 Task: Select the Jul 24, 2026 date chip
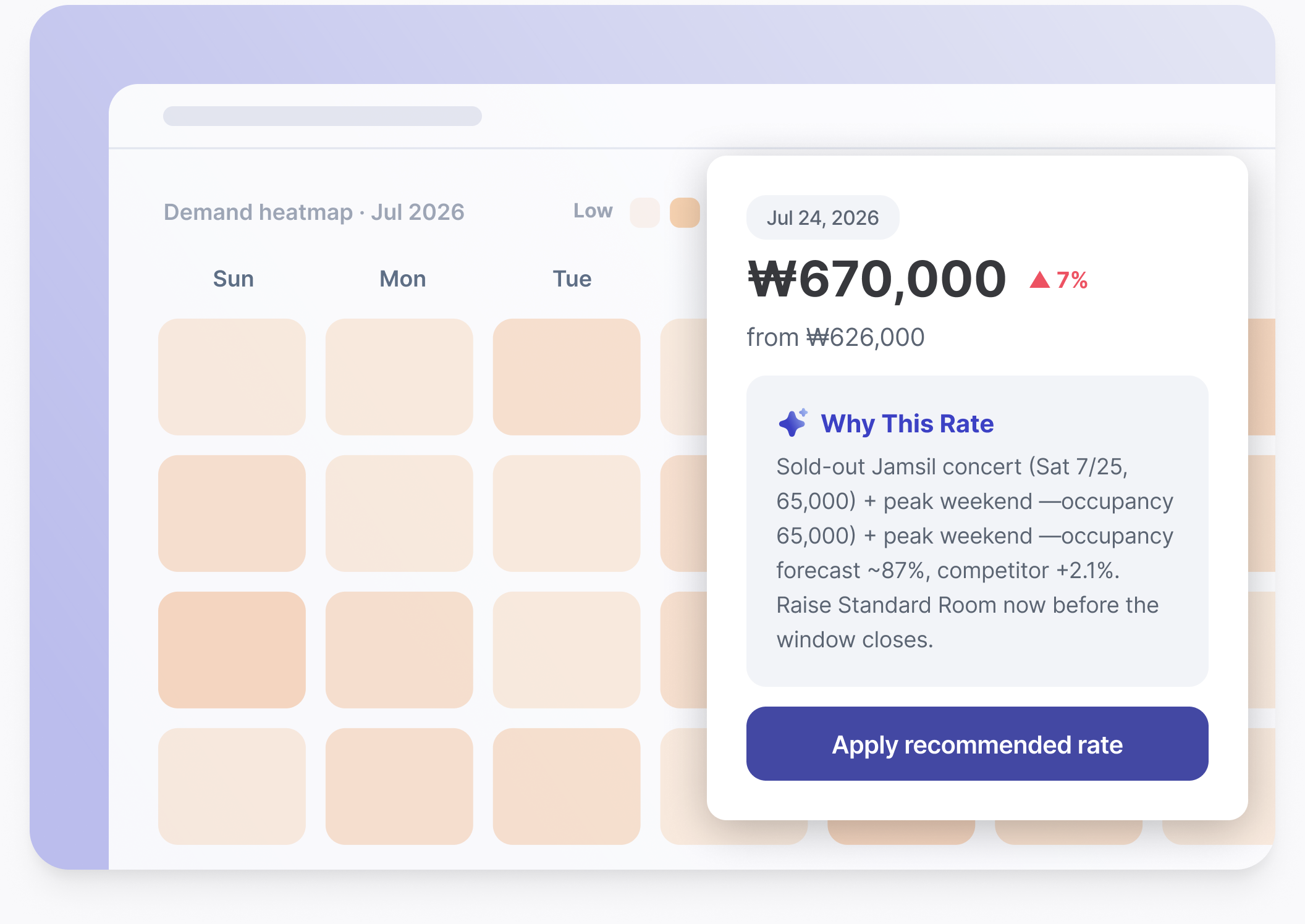click(822, 217)
